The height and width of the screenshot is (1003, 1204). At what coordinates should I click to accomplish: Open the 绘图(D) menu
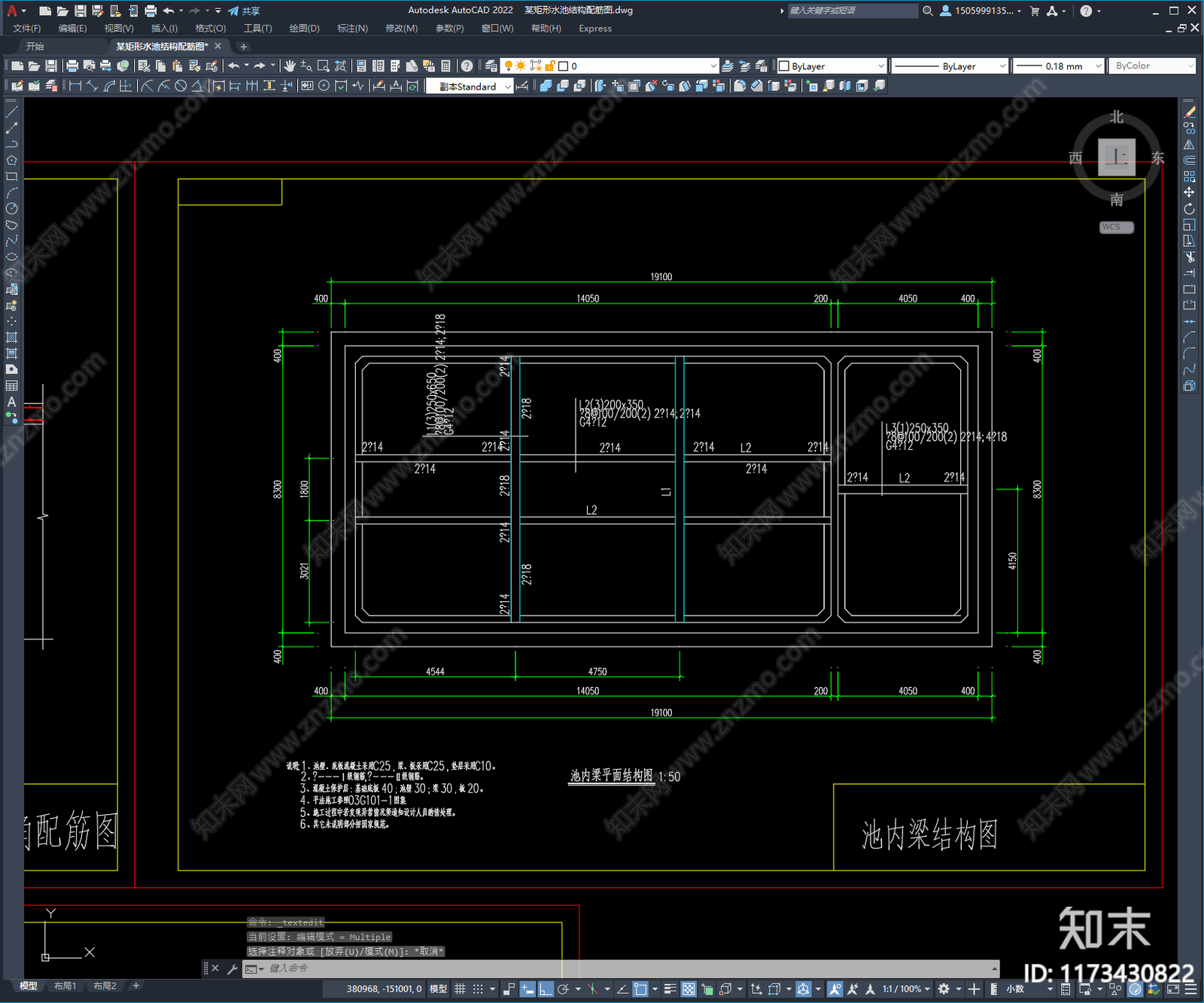point(304,29)
